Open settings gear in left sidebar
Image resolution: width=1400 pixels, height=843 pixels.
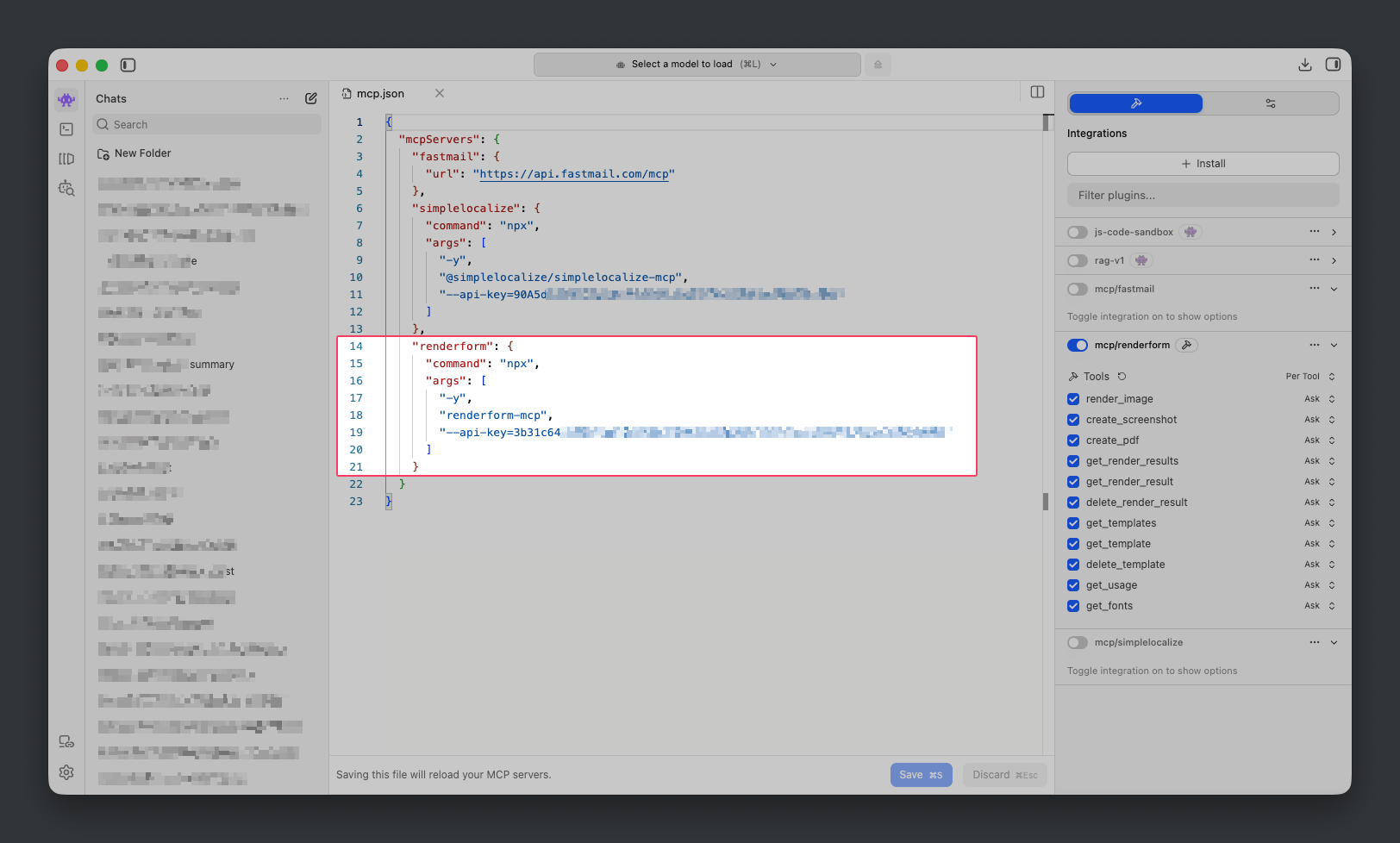tap(66, 772)
